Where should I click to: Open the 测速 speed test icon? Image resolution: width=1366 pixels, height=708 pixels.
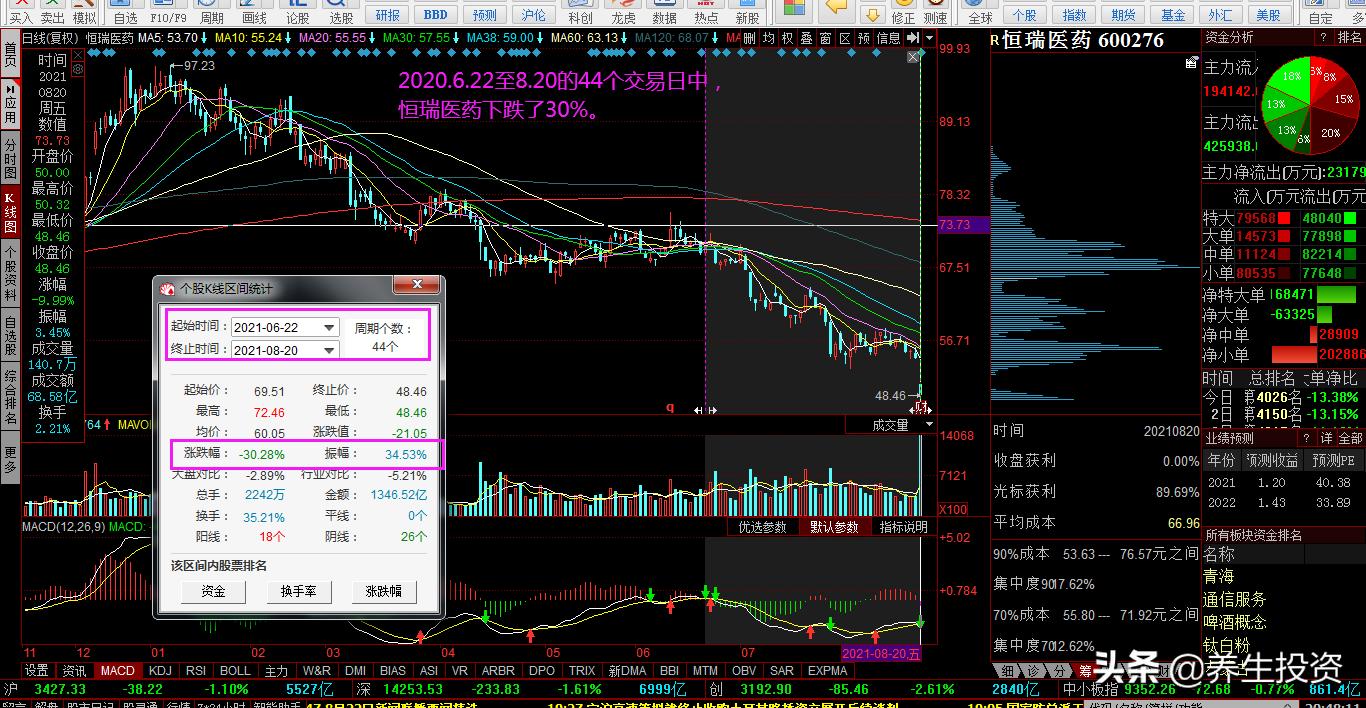(x=935, y=12)
